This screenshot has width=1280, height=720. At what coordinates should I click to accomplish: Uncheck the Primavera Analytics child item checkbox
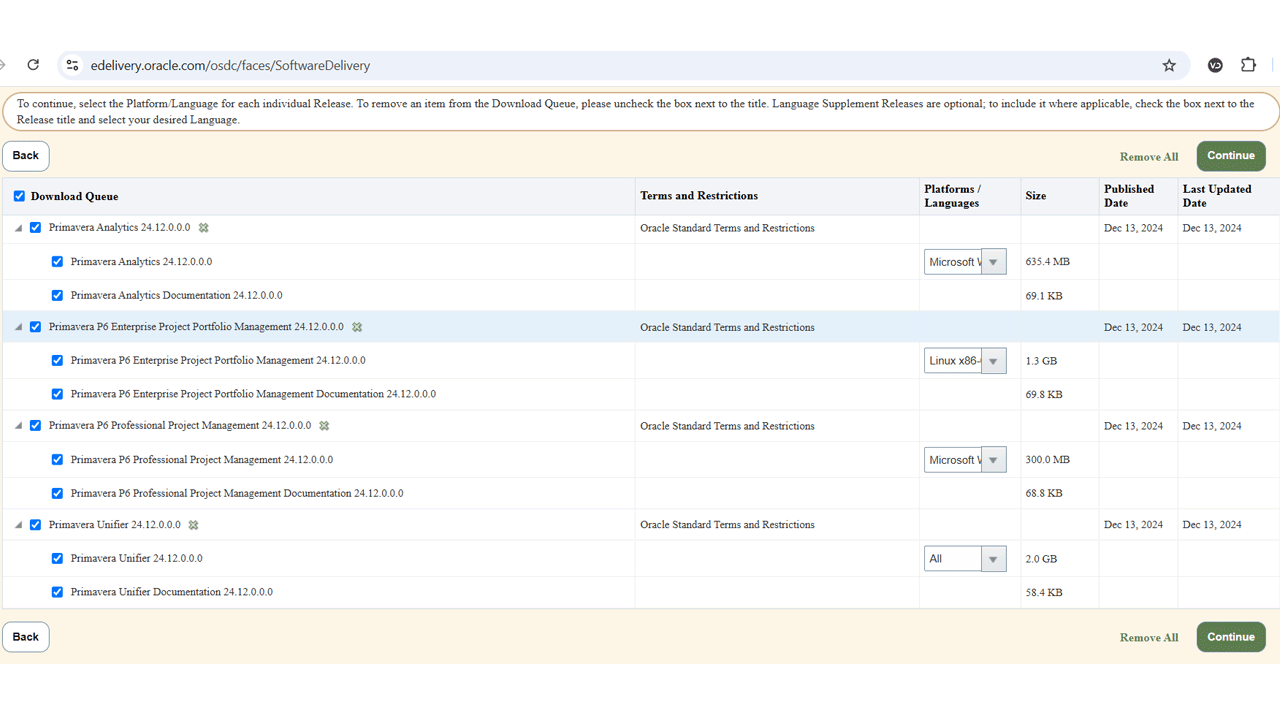tap(57, 262)
